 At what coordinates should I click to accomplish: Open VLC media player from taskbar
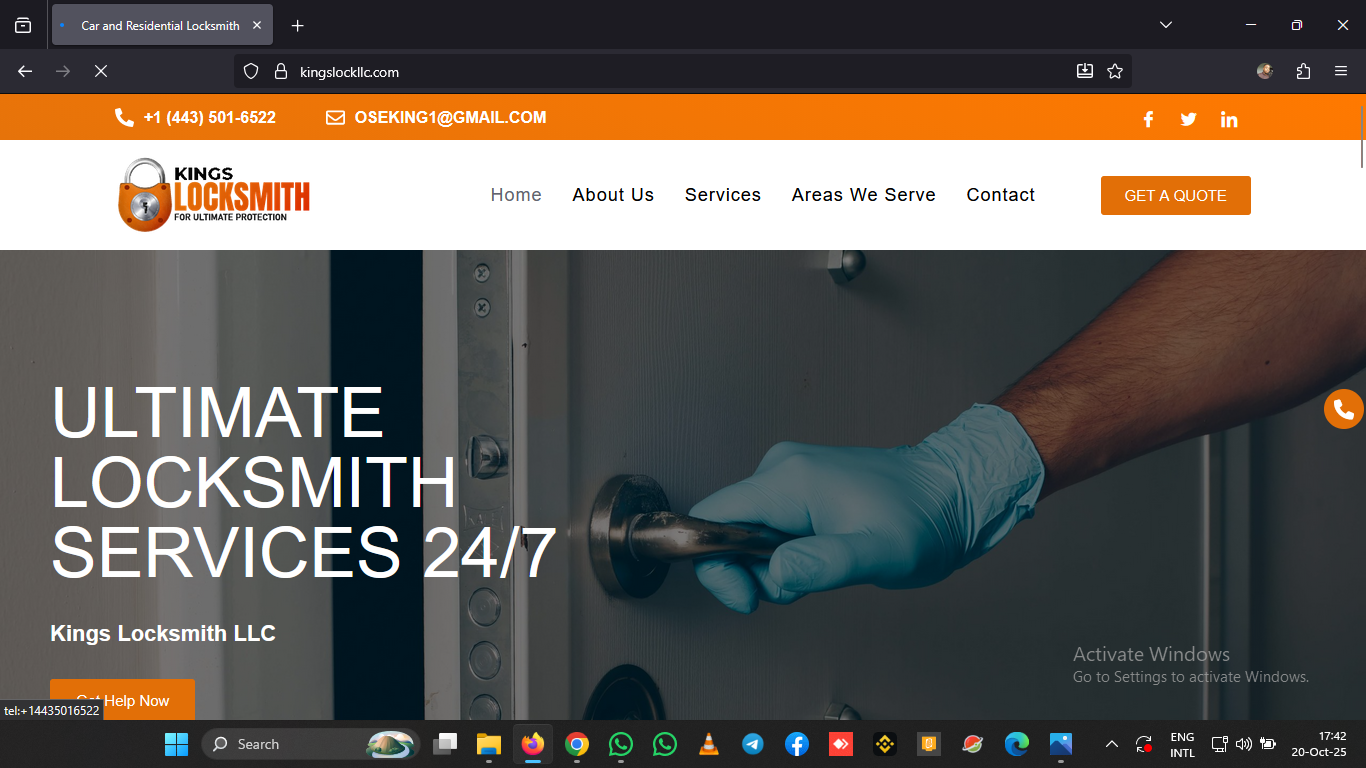point(708,744)
